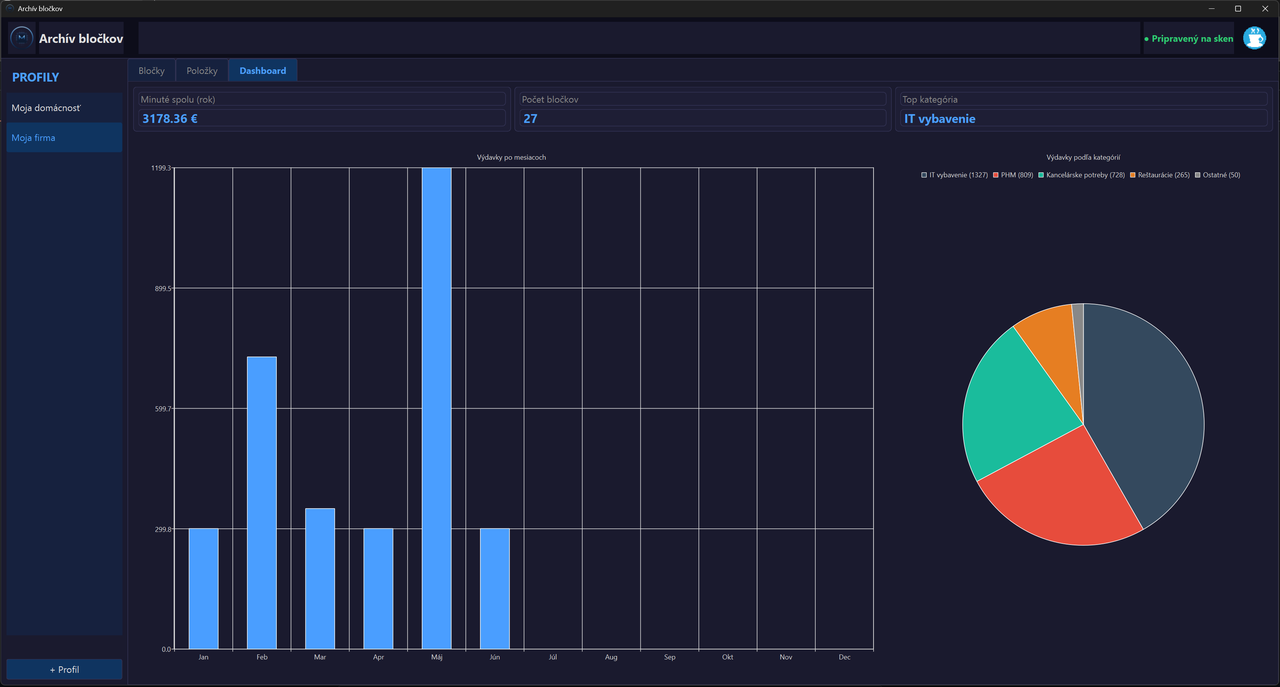The image size is (1280, 687).
Task: Click the PROFILY sidebar heading
Action: click(x=35, y=77)
